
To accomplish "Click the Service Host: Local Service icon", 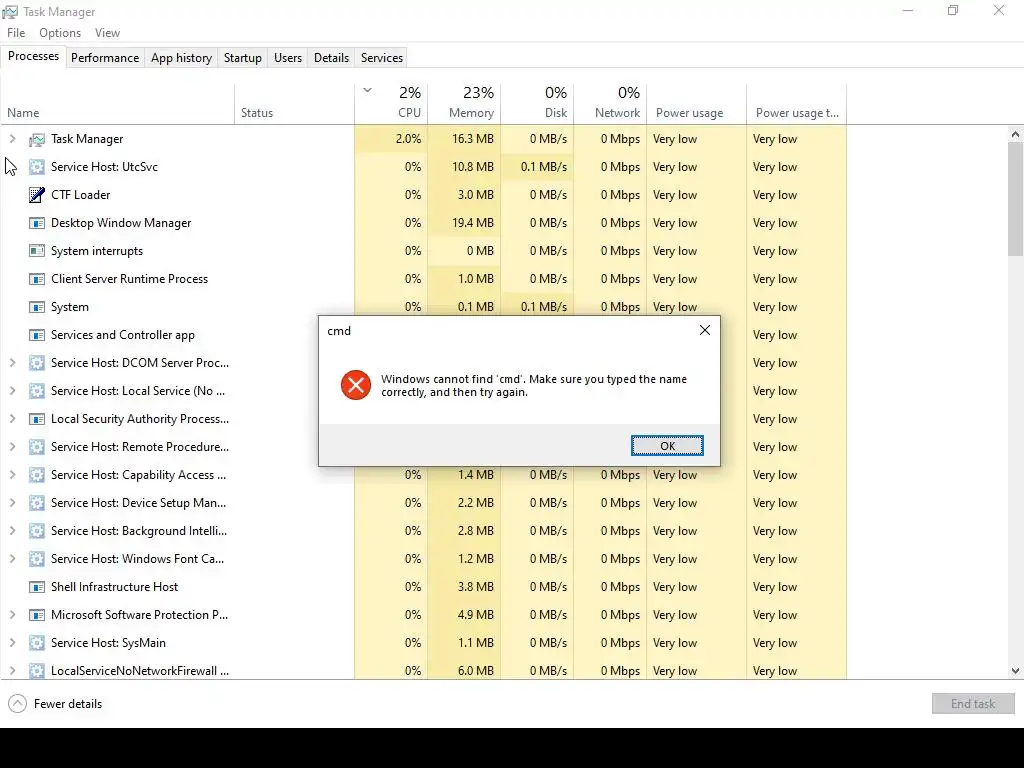I will (37, 391).
